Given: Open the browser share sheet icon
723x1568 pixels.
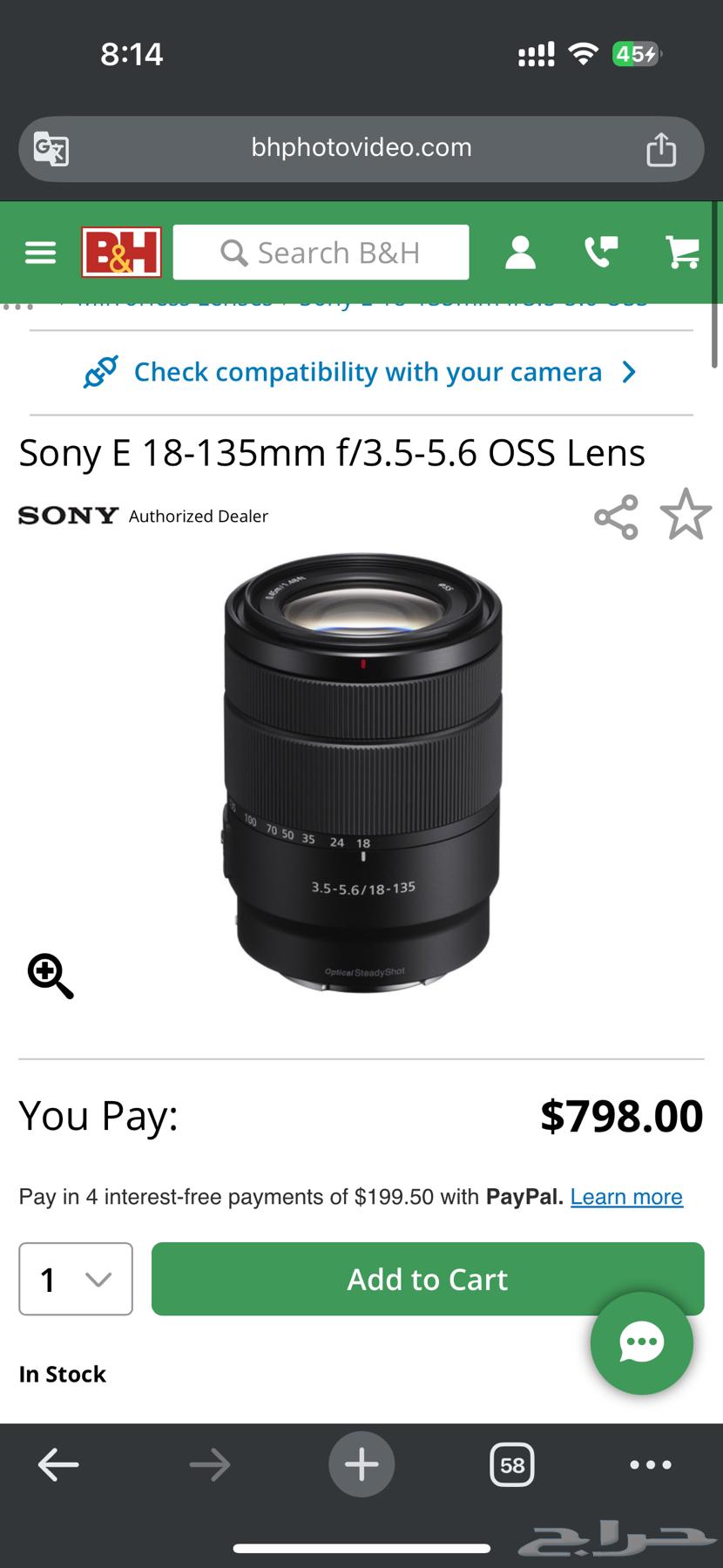Looking at the screenshot, I should click(661, 149).
